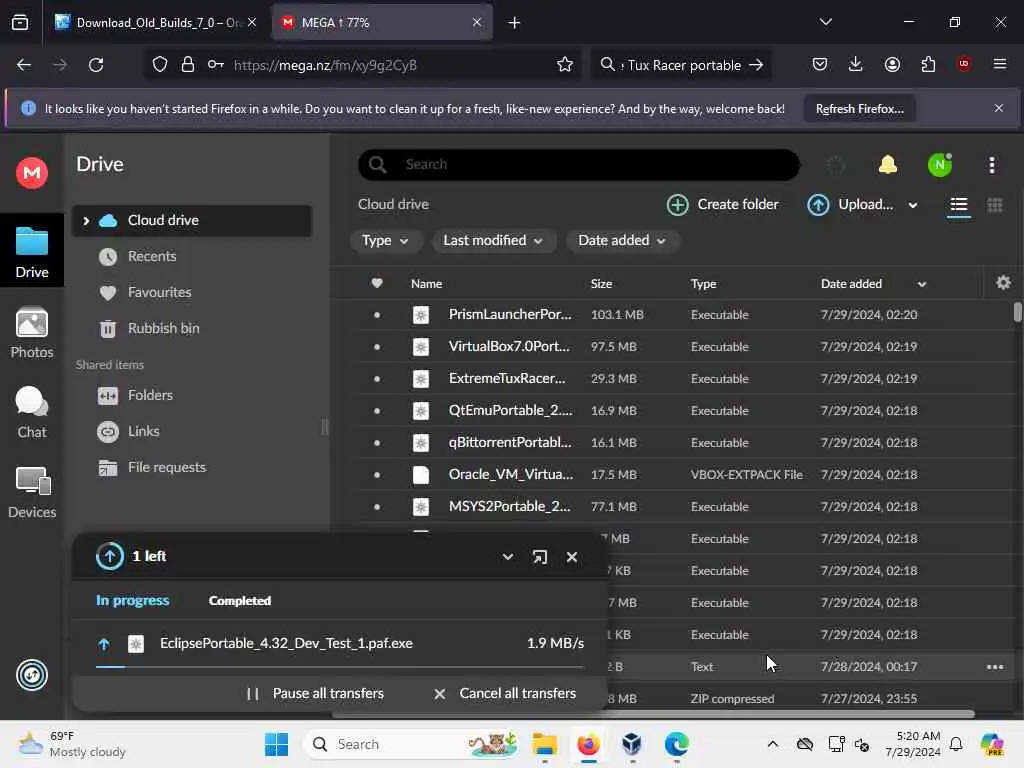The height and width of the screenshot is (768, 1024).
Task: Open the Type filter dropdown
Action: click(x=385, y=240)
